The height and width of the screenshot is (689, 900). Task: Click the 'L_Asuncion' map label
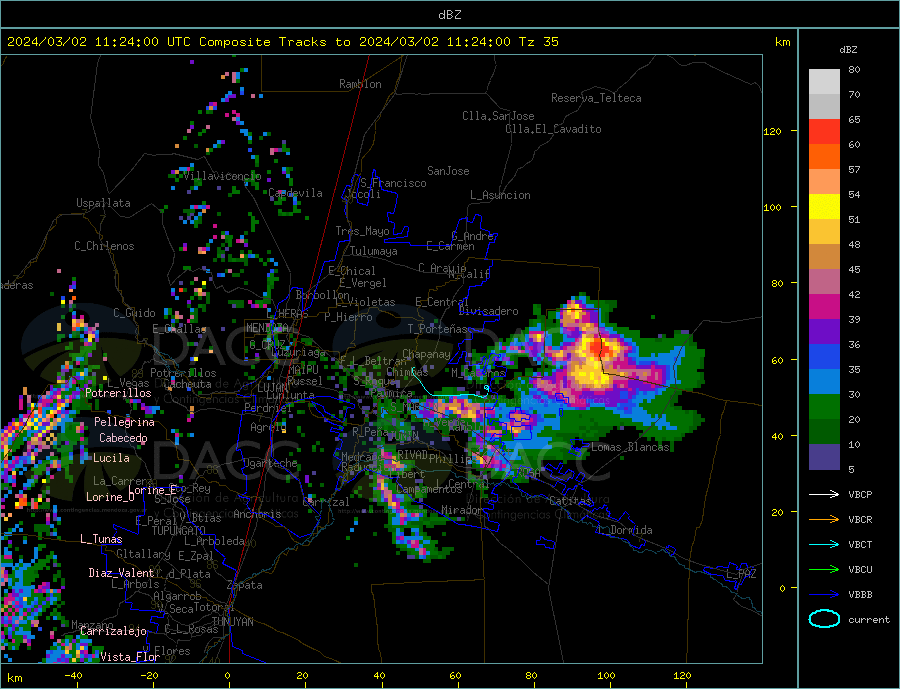click(500, 195)
